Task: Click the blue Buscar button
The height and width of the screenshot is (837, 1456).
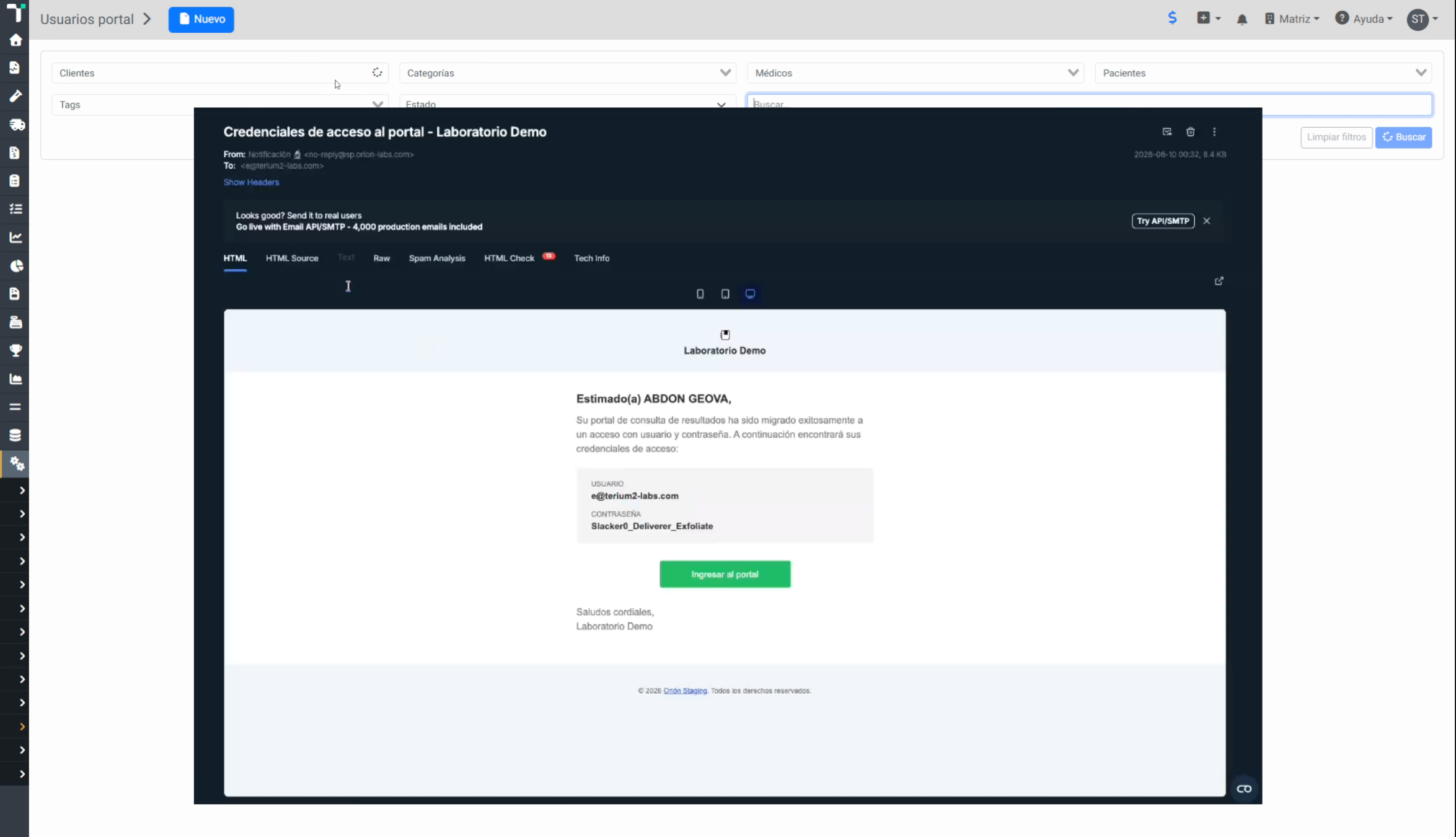Action: [1403, 137]
